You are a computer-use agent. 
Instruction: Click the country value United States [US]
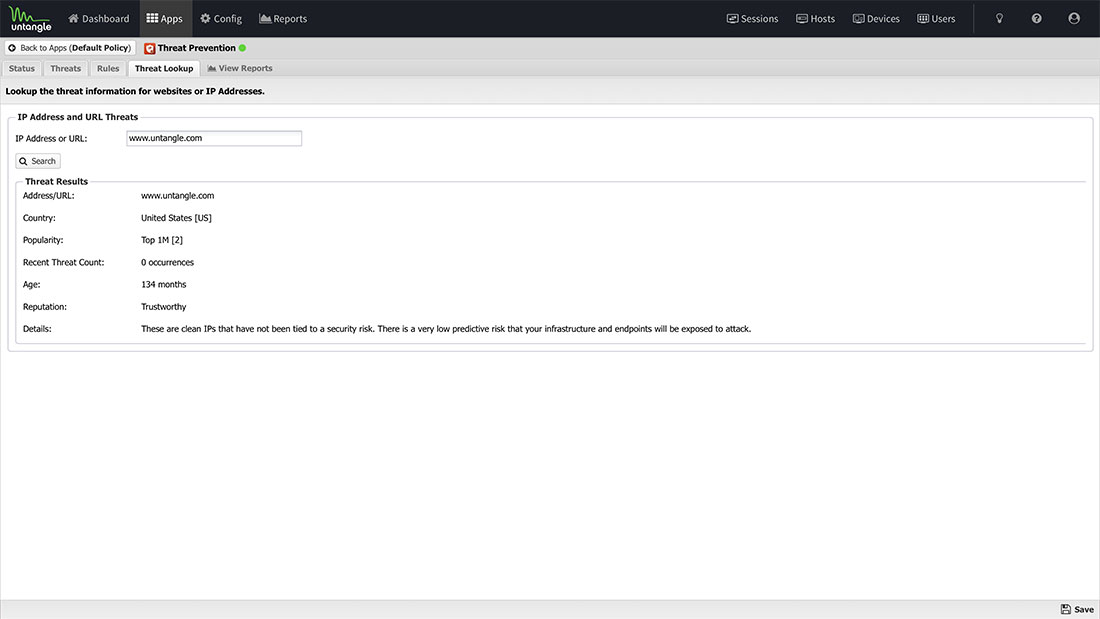click(x=176, y=218)
